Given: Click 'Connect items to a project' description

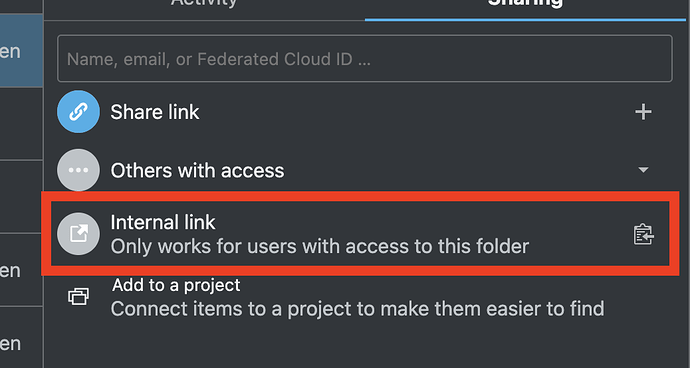Looking at the screenshot, I should pyautogui.click(x=357, y=309).
